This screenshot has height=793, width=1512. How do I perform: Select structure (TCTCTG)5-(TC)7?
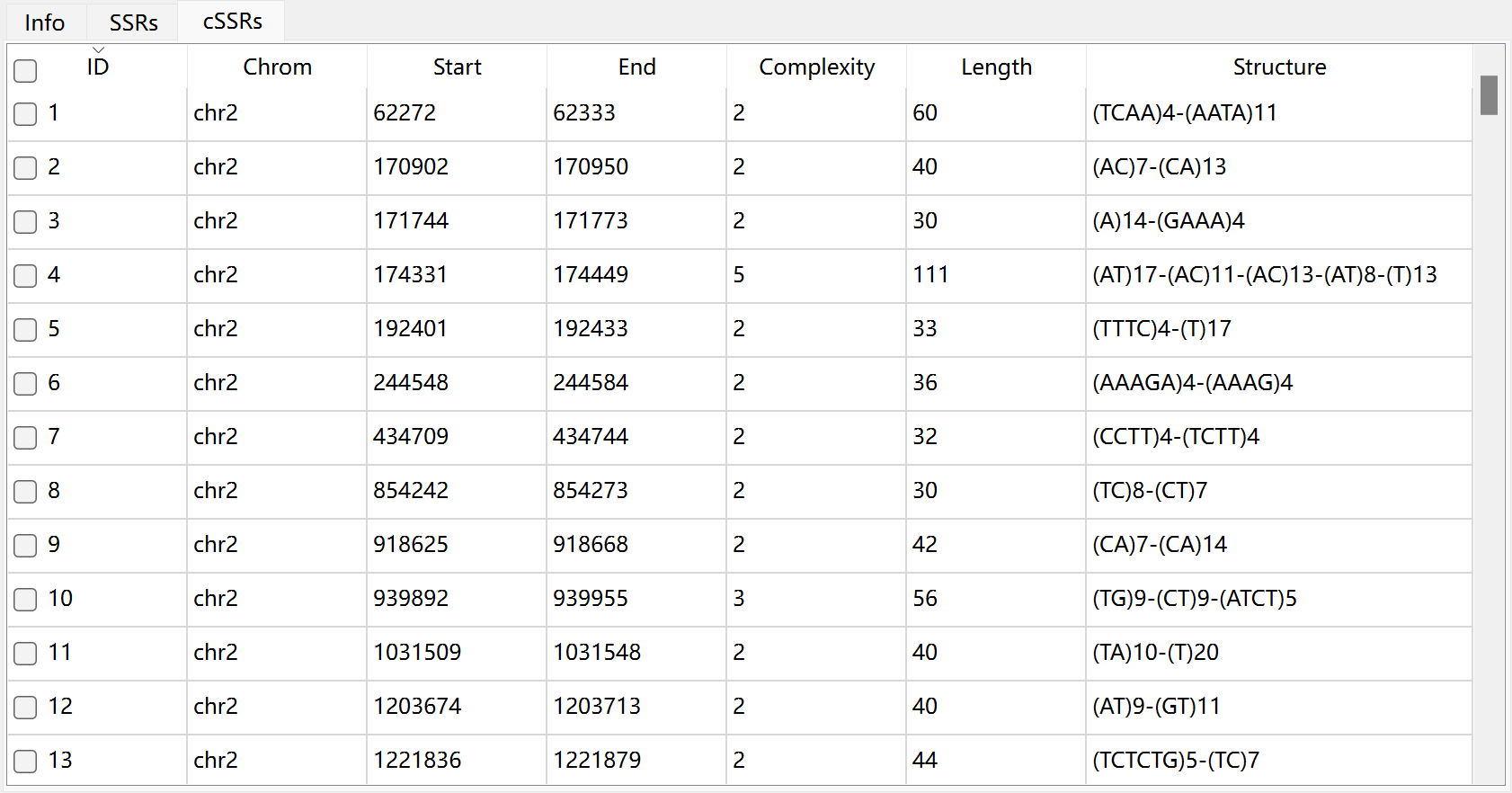pyautogui.click(x=1279, y=761)
